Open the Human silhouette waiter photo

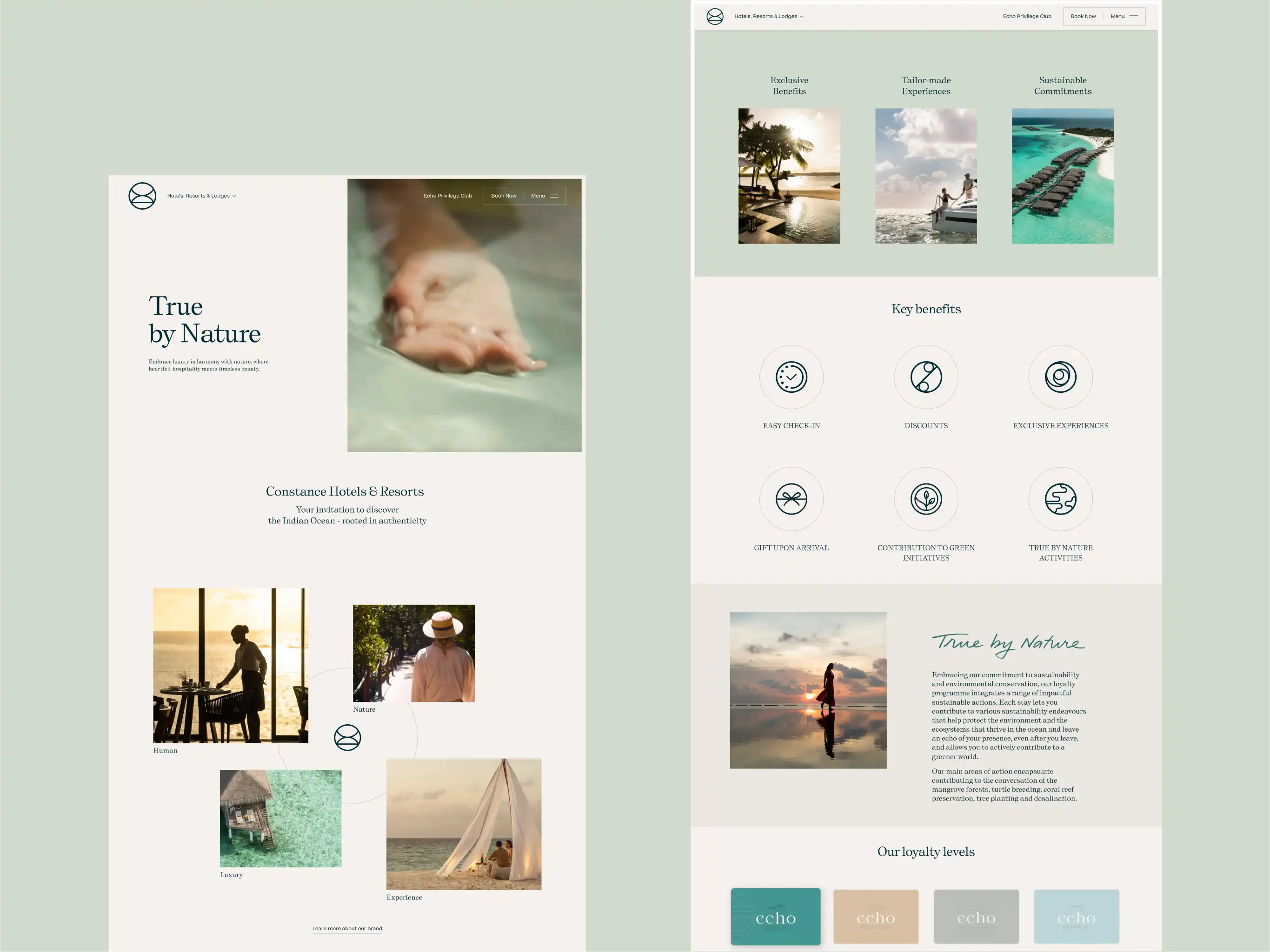click(230, 665)
